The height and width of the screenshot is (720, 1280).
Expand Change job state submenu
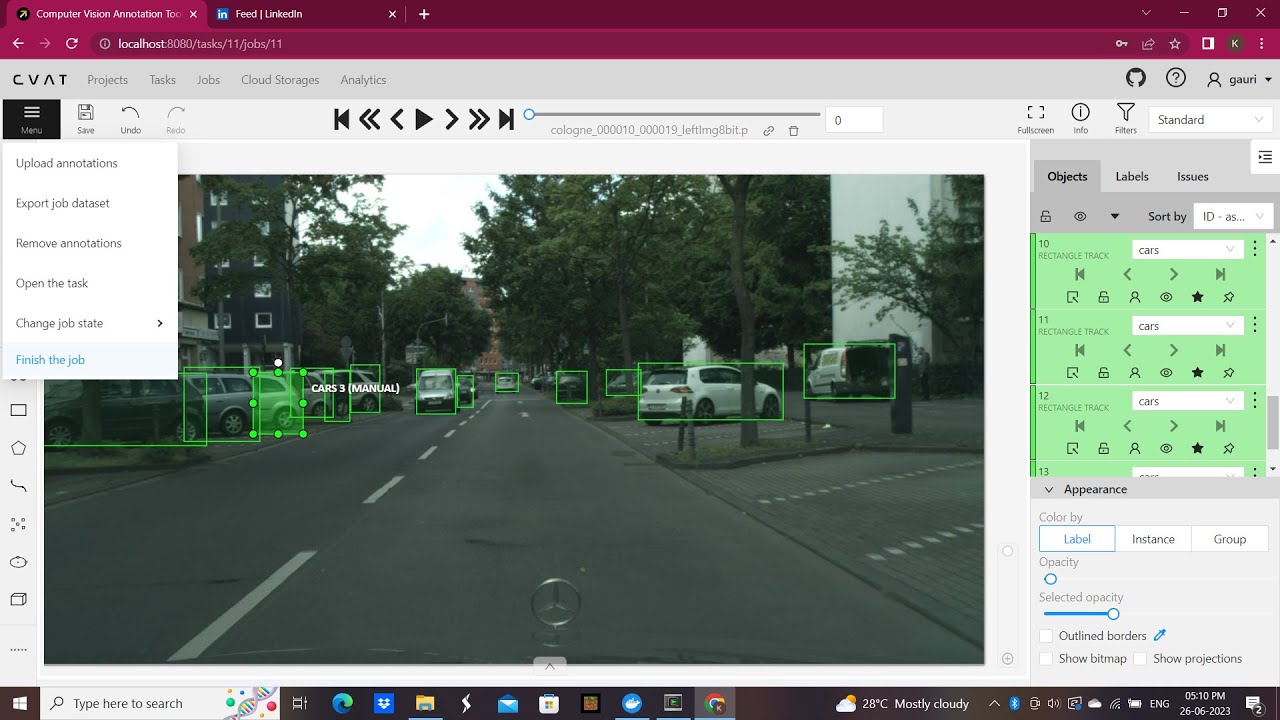click(x=90, y=323)
